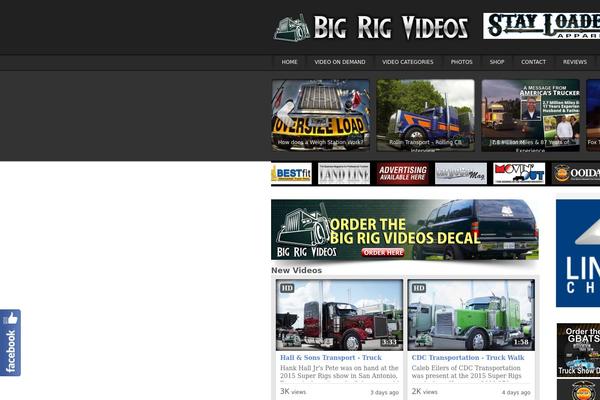Image resolution: width=600 pixels, height=400 pixels.
Task: Click the red Order Here button
Action: (x=383, y=253)
